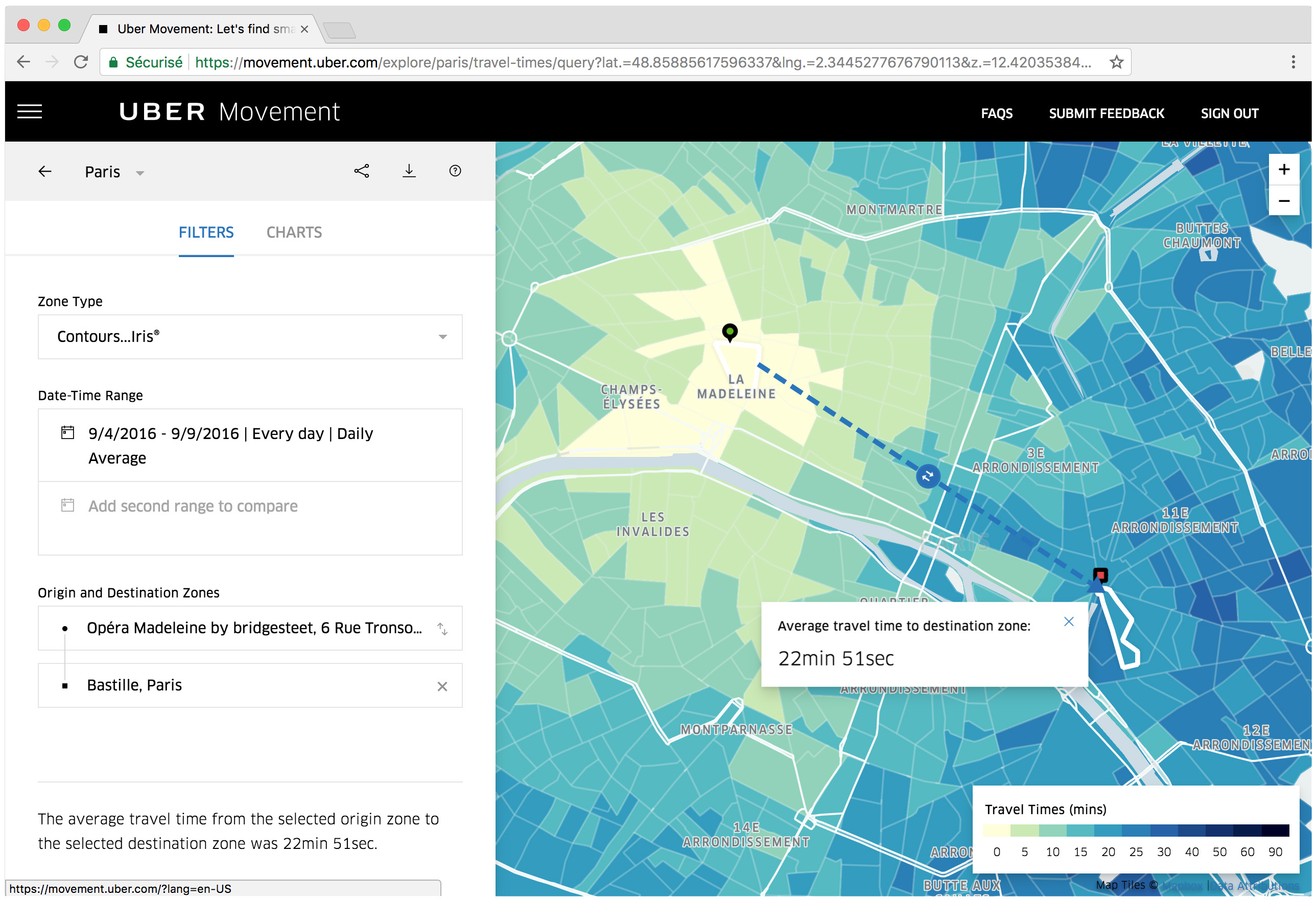Click the 3E ARRONDISSEMENT map label
The width and height of the screenshot is (1316, 921).
(x=1035, y=460)
